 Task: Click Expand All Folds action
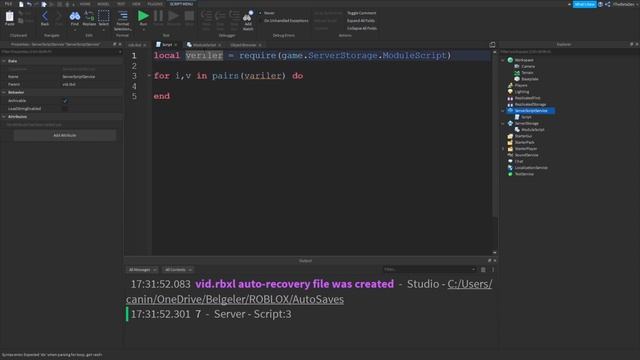[361, 21]
